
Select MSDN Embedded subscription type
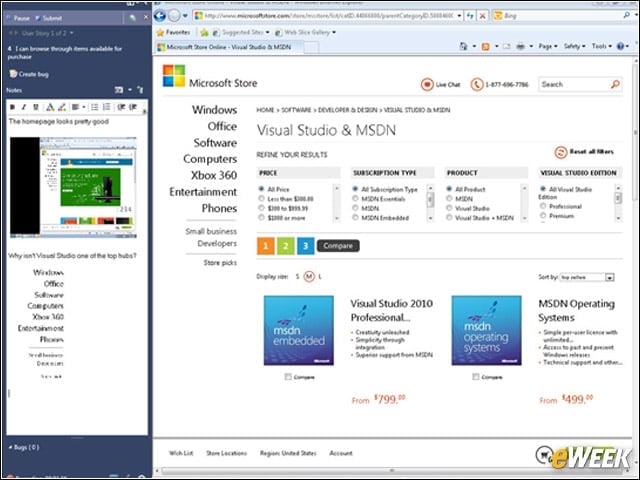[x=355, y=218]
